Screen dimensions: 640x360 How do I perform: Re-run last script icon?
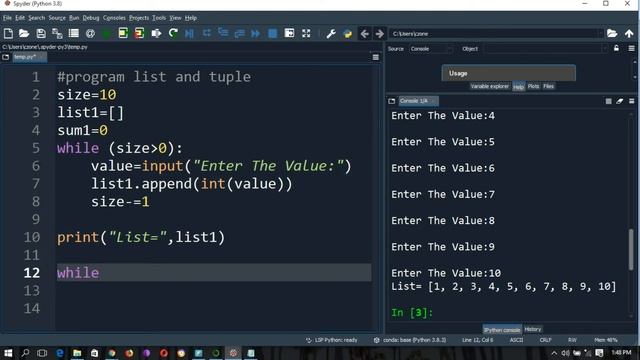point(173,33)
